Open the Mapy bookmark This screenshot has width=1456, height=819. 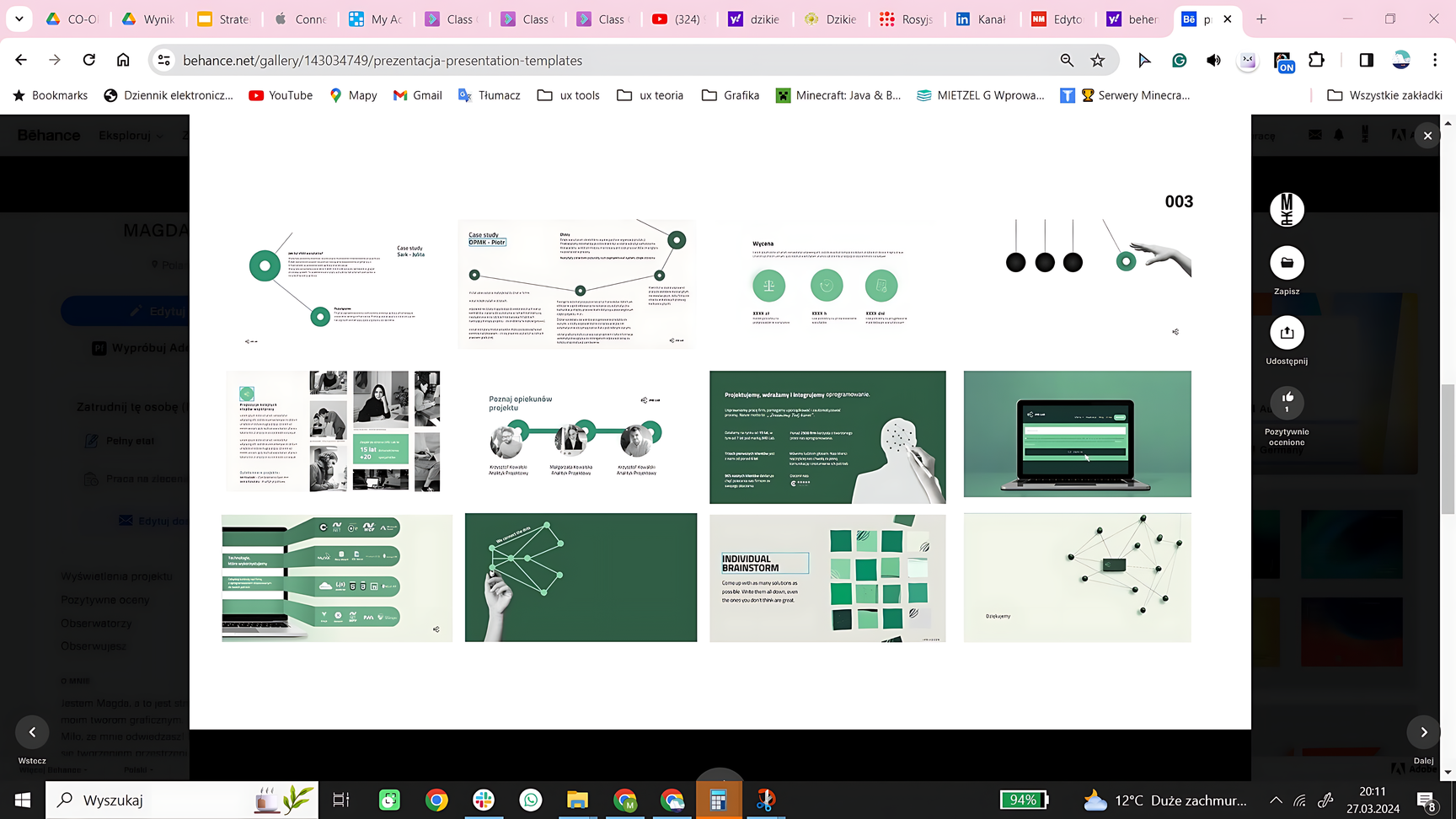point(353,95)
